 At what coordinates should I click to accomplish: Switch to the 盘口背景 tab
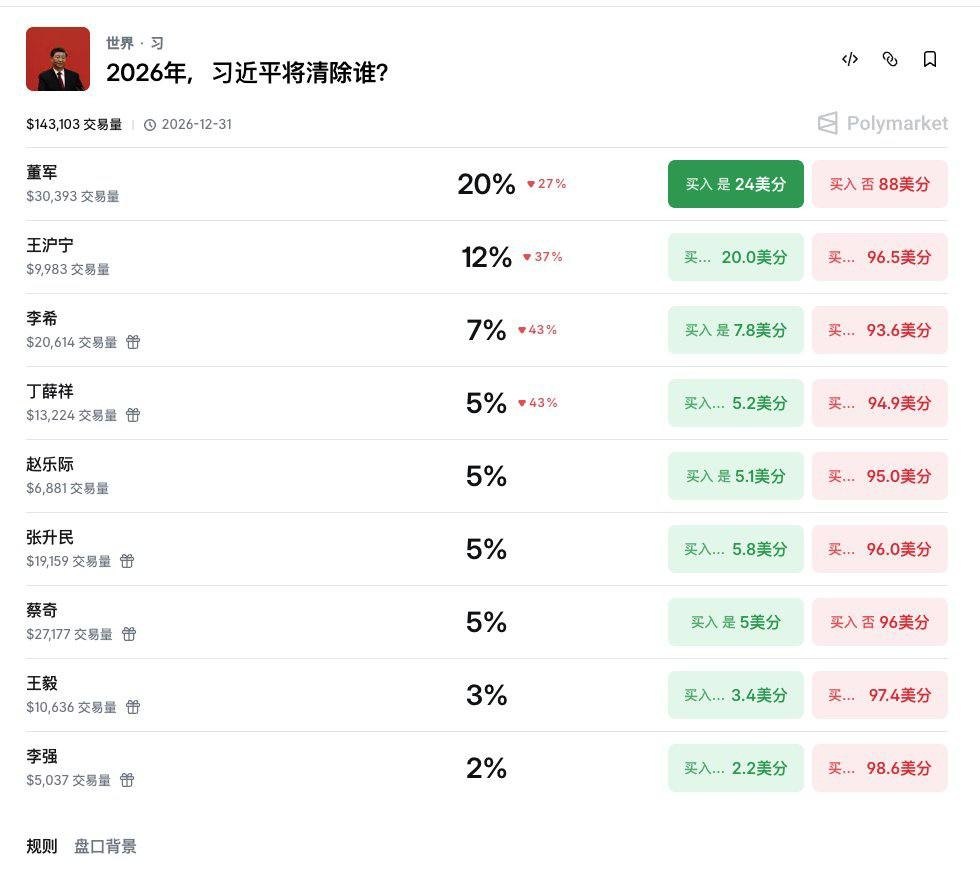pyautogui.click(x=105, y=846)
